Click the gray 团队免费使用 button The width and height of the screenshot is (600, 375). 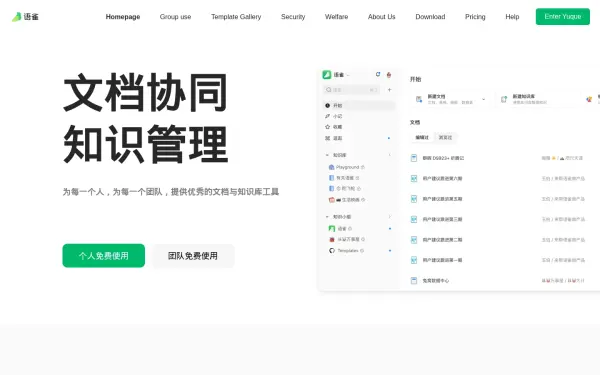[193, 256]
